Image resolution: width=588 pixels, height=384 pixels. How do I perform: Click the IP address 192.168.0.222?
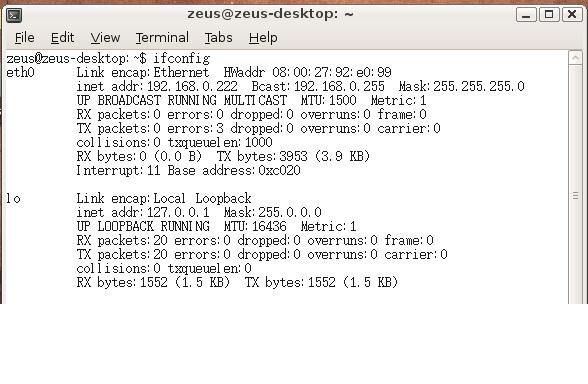coord(192,86)
